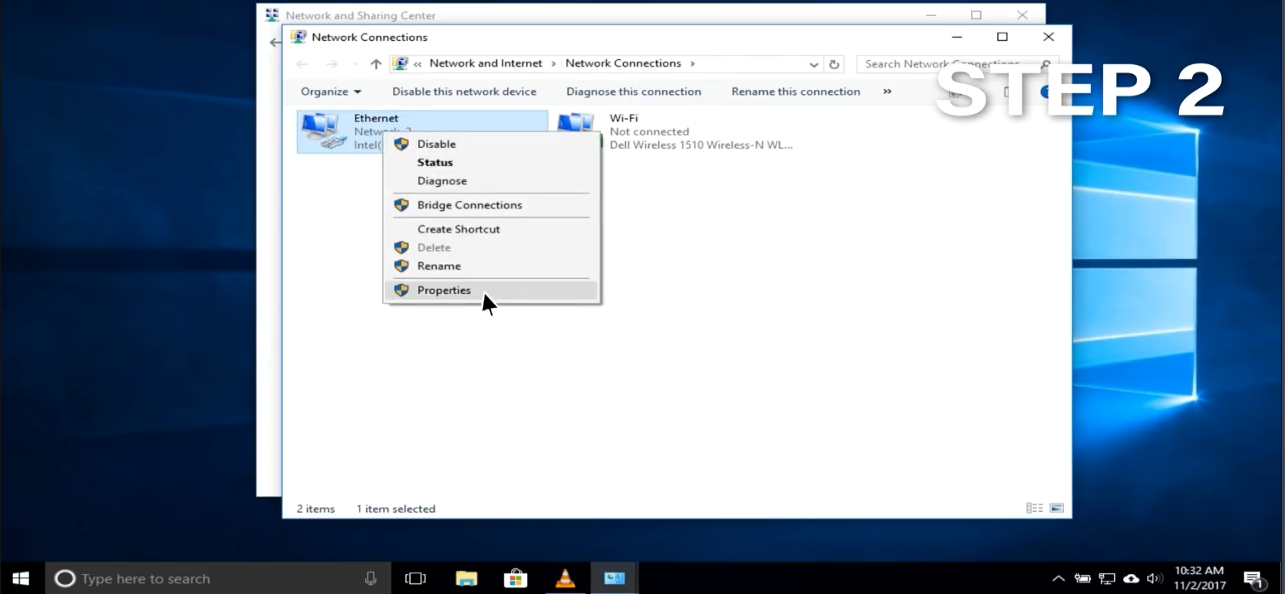Open File Explorer from the taskbar
The height and width of the screenshot is (594, 1285).
466,578
